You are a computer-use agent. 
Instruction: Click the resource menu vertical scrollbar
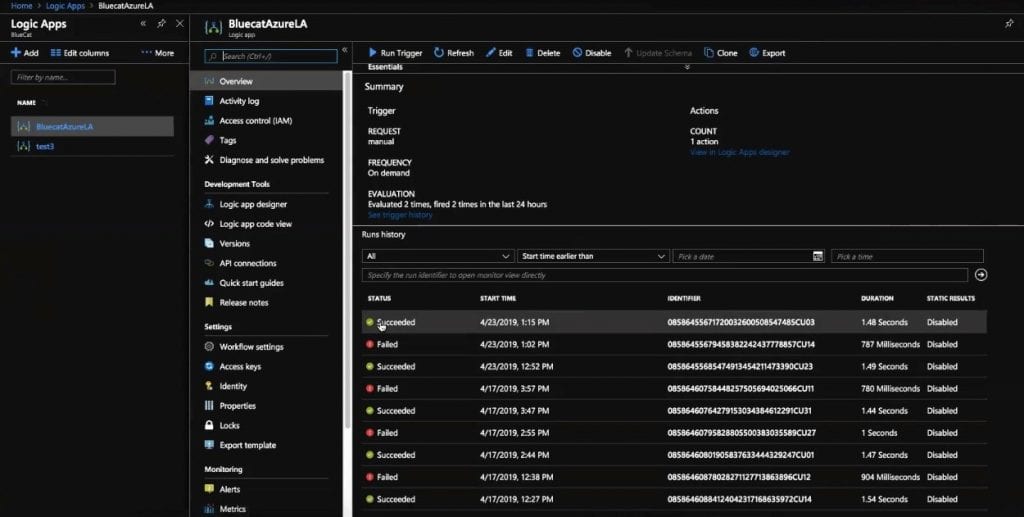[x=347, y=249]
